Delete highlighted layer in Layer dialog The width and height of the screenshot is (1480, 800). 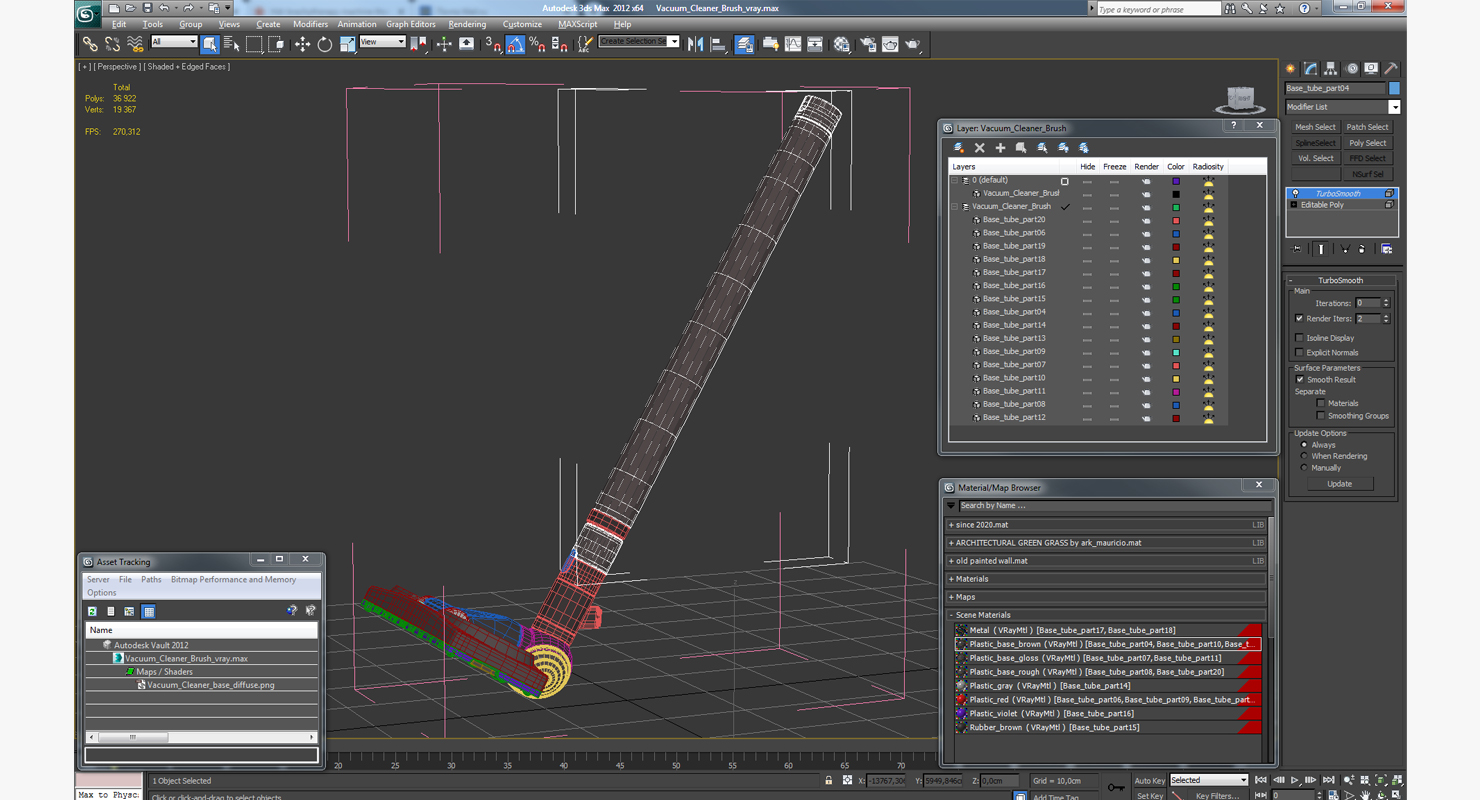tap(979, 148)
